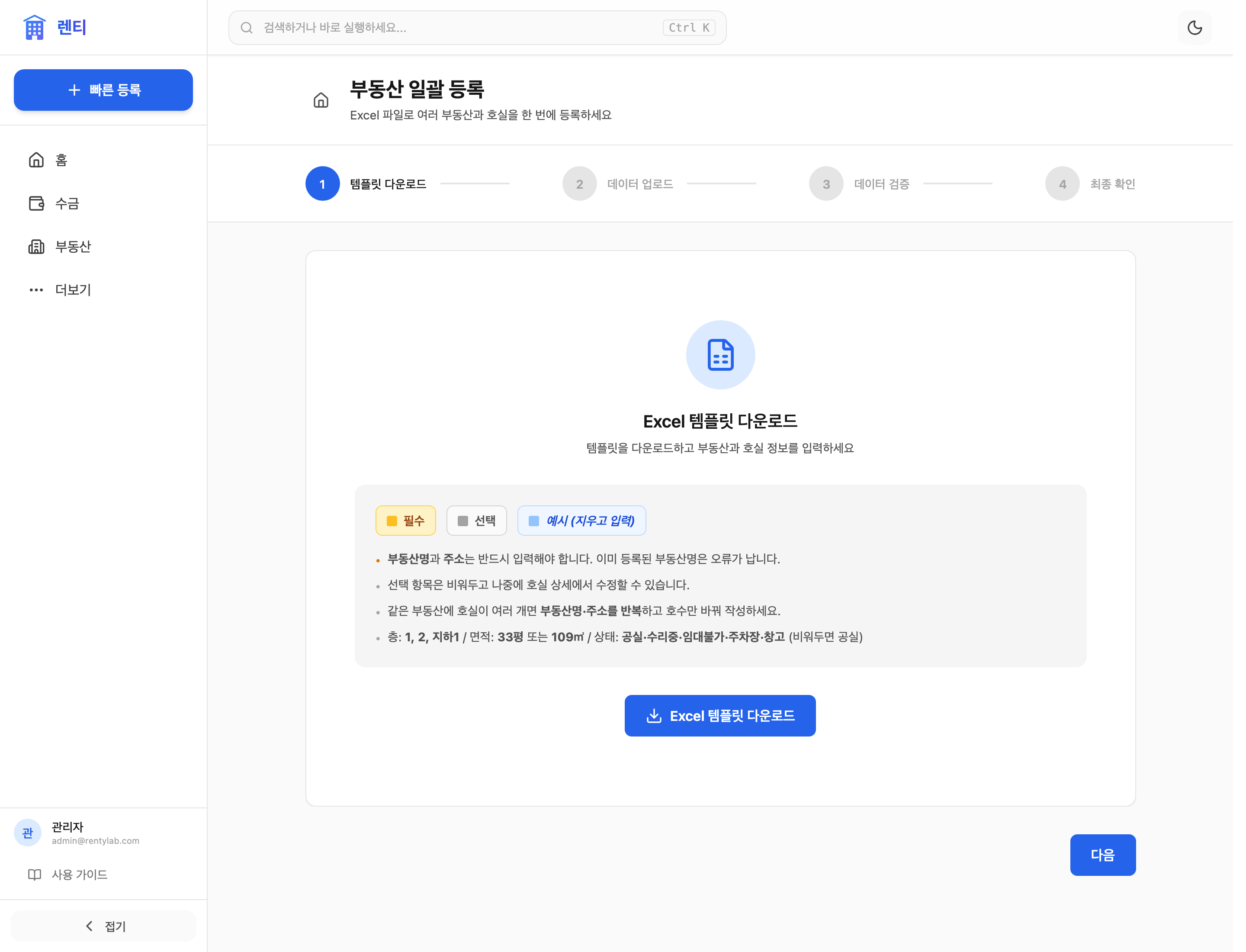Select step 1 템플릿 다운로드
Viewport: 1246px width, 952px height.
pyautogui.click(x=366, y=183)
